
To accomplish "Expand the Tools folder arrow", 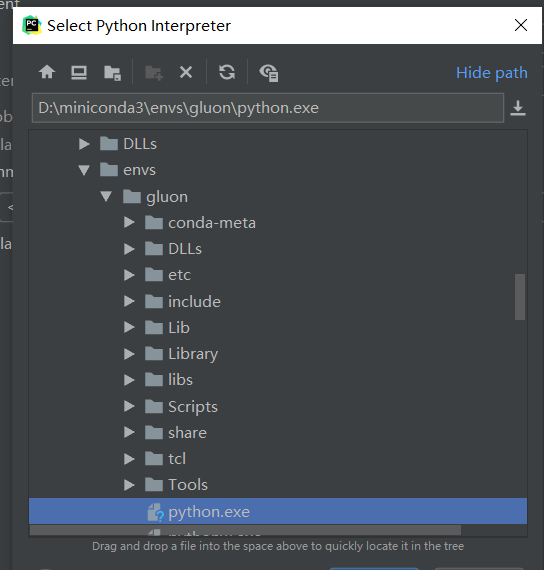I will click(129, 485).
